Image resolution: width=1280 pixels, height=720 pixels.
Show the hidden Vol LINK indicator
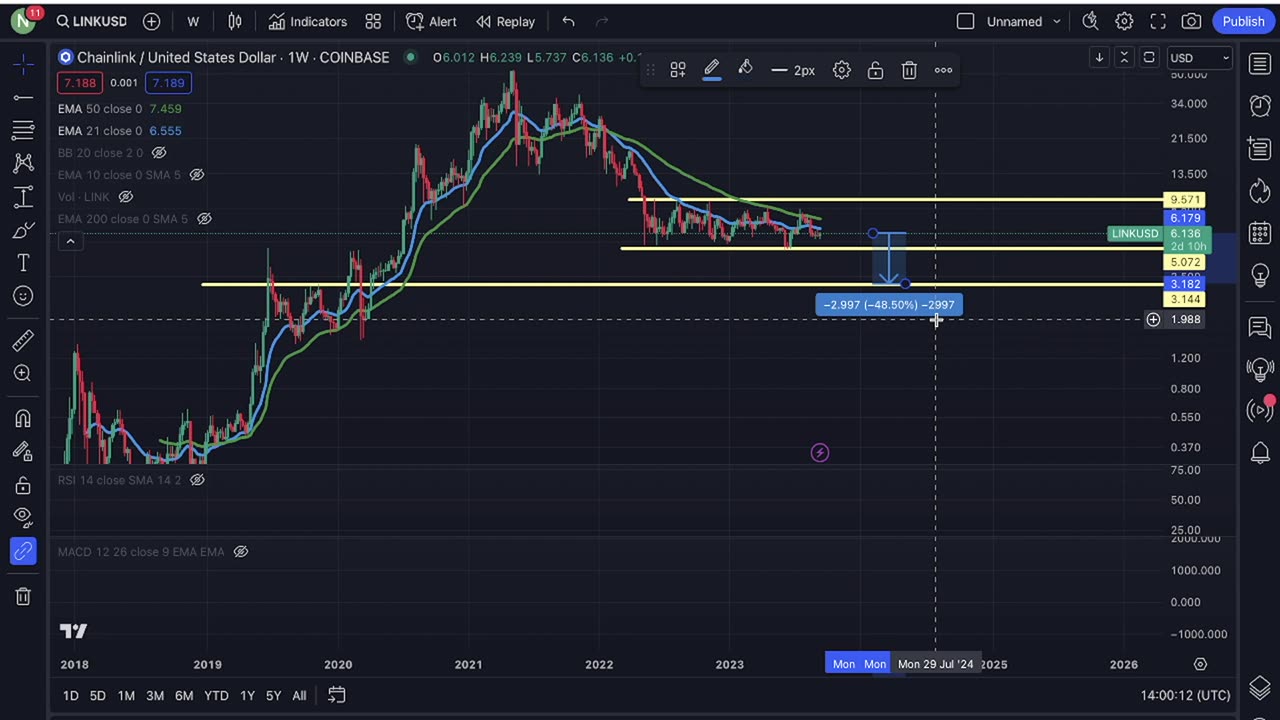click(x=126, y=197)
